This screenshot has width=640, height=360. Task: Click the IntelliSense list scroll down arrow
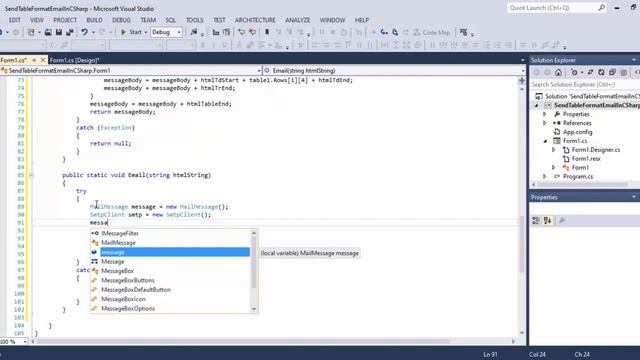(254, 309)
